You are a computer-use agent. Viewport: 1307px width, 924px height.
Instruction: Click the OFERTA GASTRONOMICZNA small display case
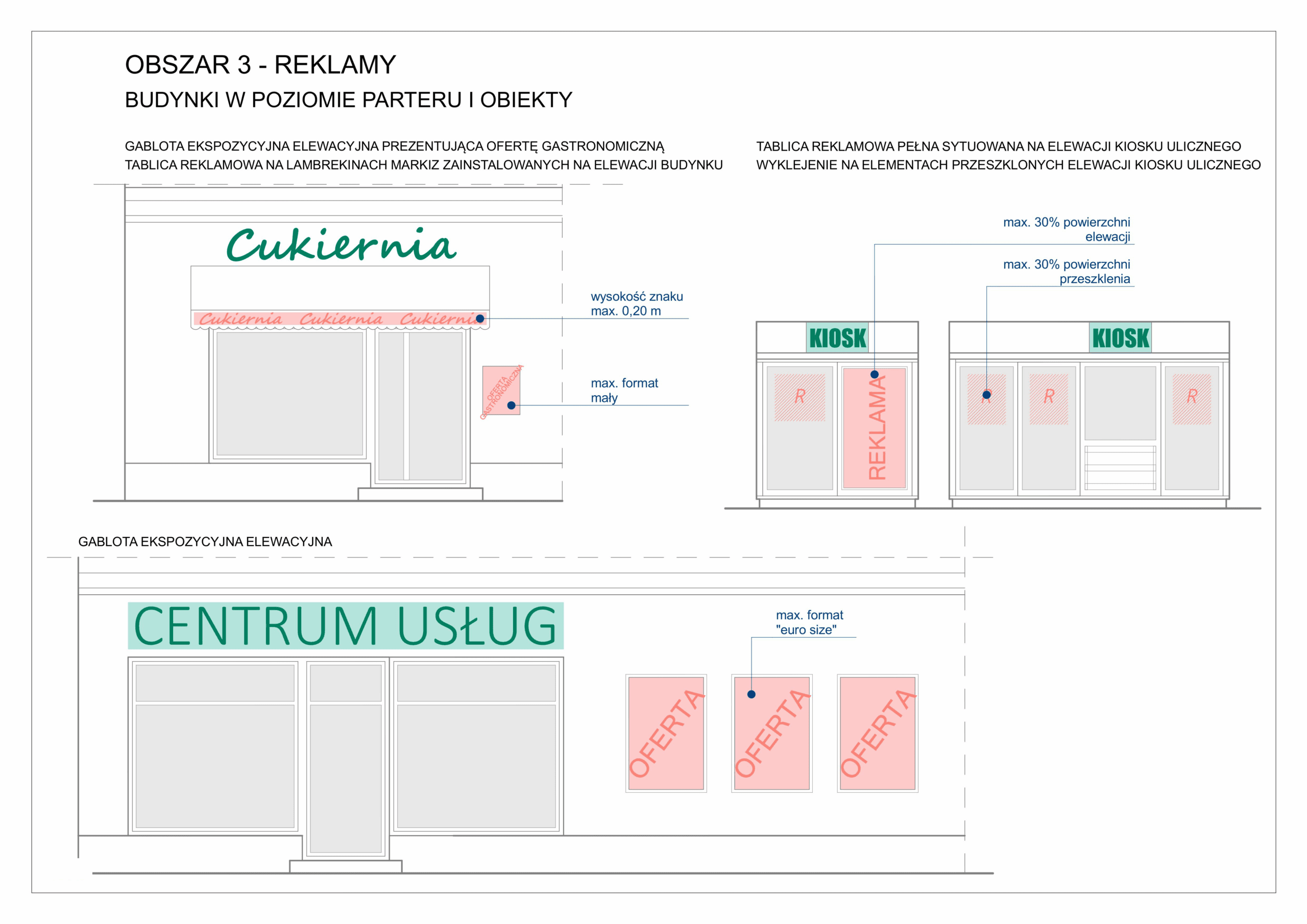(x=501, y=391)
